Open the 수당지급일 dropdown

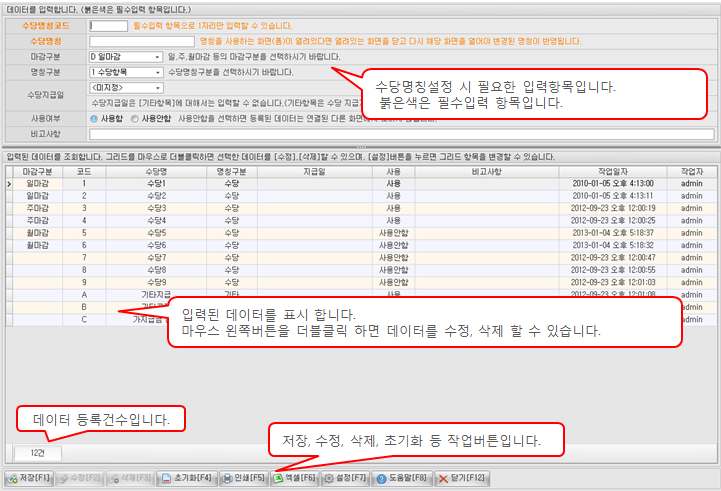tap(126, 87)
